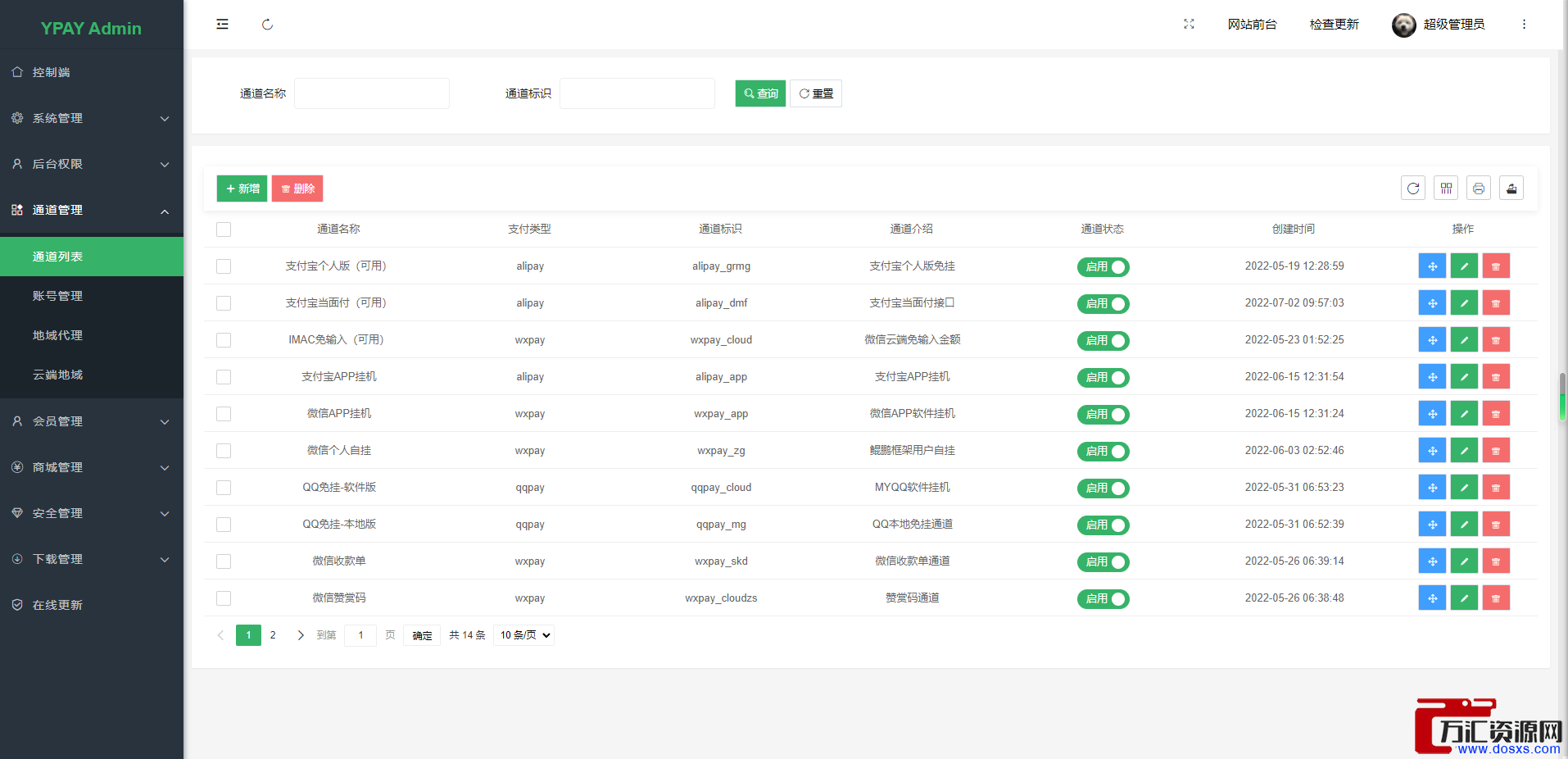Click blue action icon for wxpay_app row
Viewport: 1568px width, 759px height.
(x=1432, y=414)
